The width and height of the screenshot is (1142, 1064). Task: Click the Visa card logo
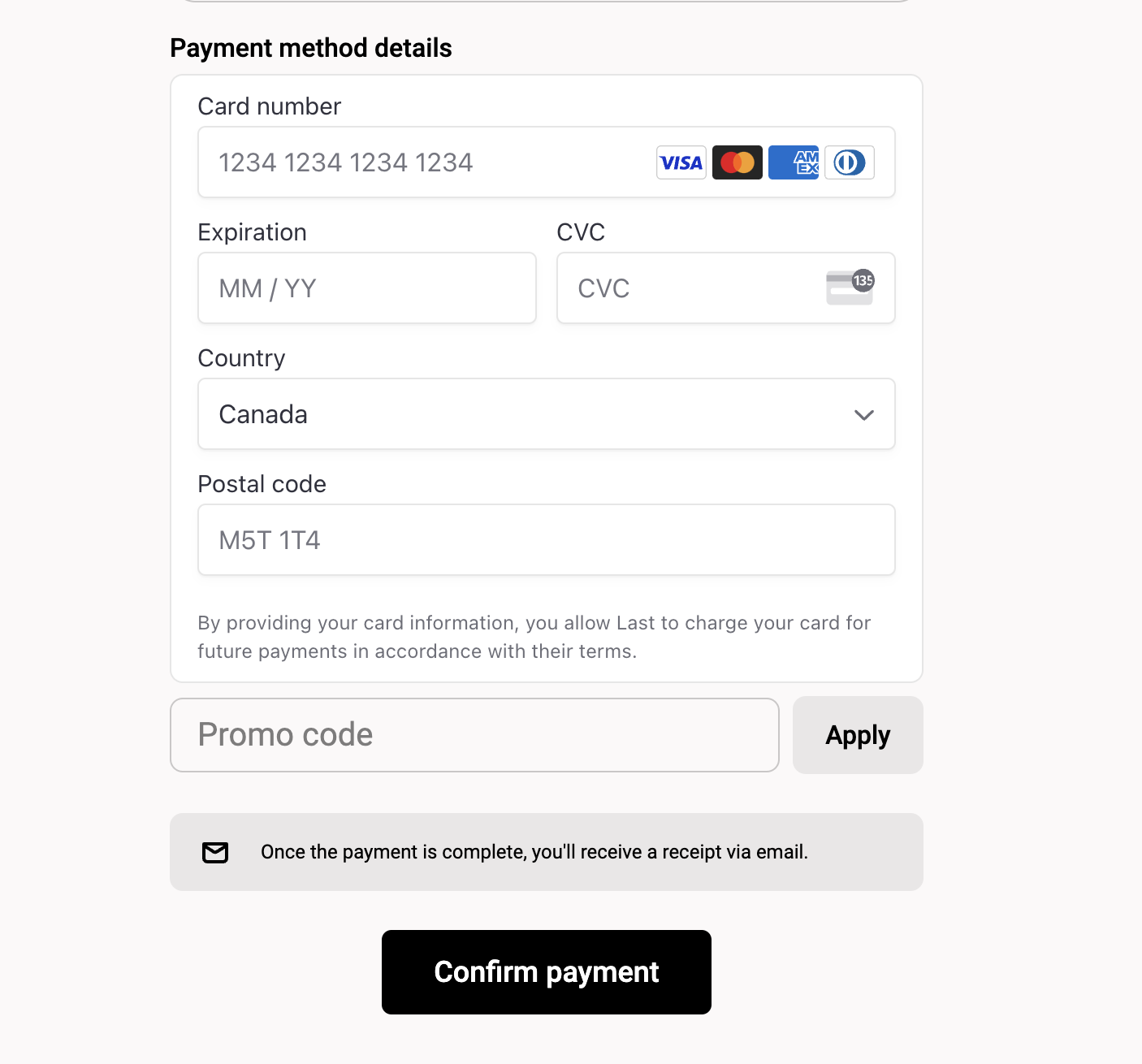coord(681,162)
